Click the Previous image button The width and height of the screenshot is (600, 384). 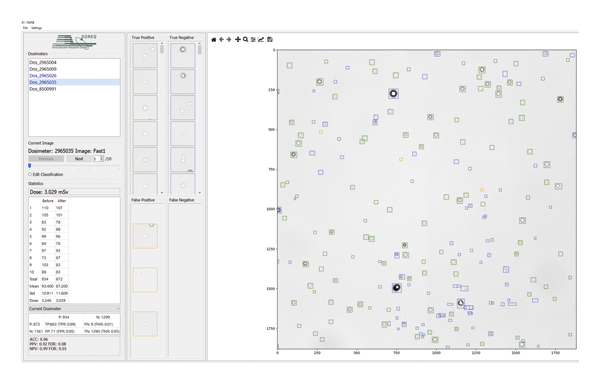tap(46, 159)
